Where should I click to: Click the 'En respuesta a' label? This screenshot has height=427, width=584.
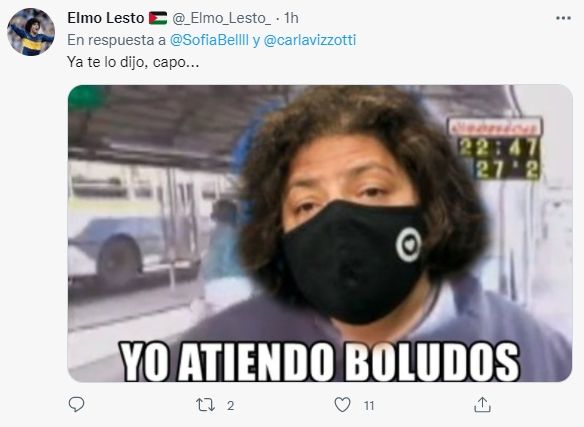[117, 40]
